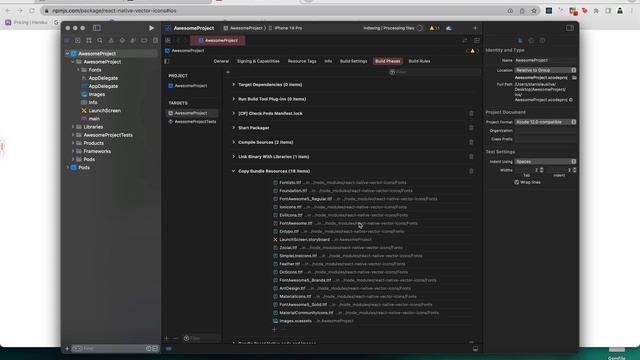Select the AwesomeProject editor tab
Screen dimensions: 640x360
(218, 40)
